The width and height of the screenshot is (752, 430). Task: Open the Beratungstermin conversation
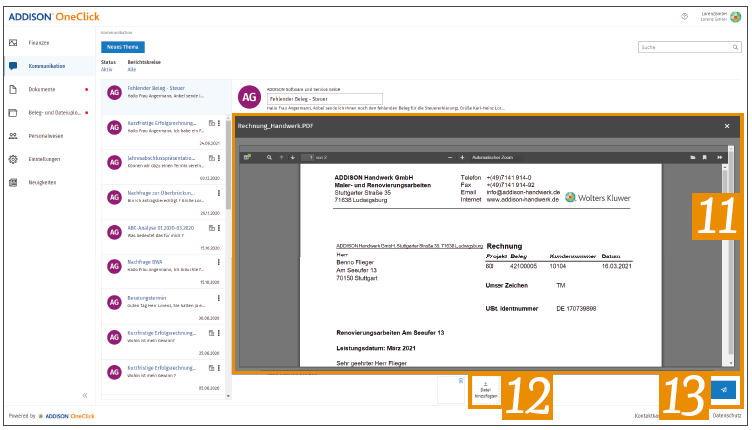(x=161, y=307)
